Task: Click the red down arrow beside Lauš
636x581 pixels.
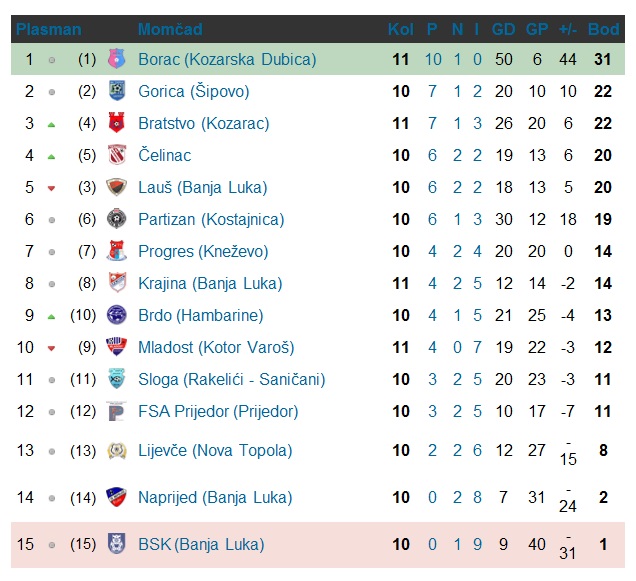Action: click(52, 188)
